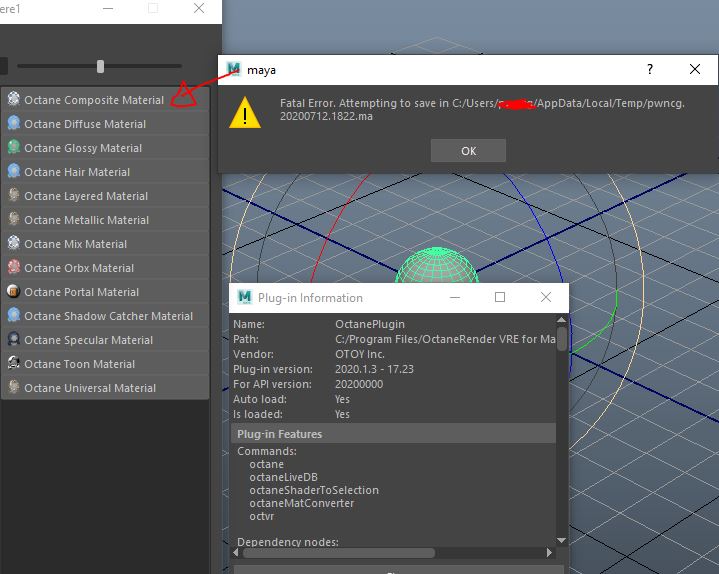
Task: Select Octane Universal Material label
Action: coord(90,388)
